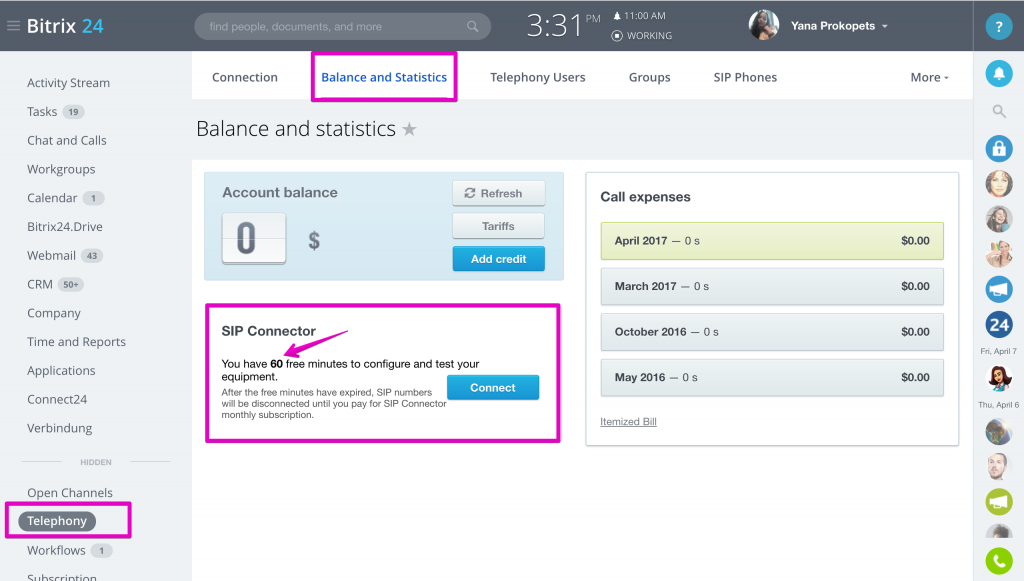Click the blue lock icon in right panel
Viewport: 1024px width, 581px height.
[x=999, y=149]
